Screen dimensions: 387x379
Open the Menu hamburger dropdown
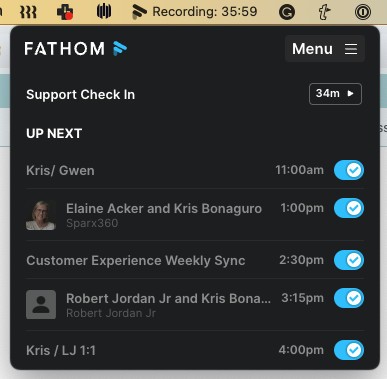coord(325,49)
